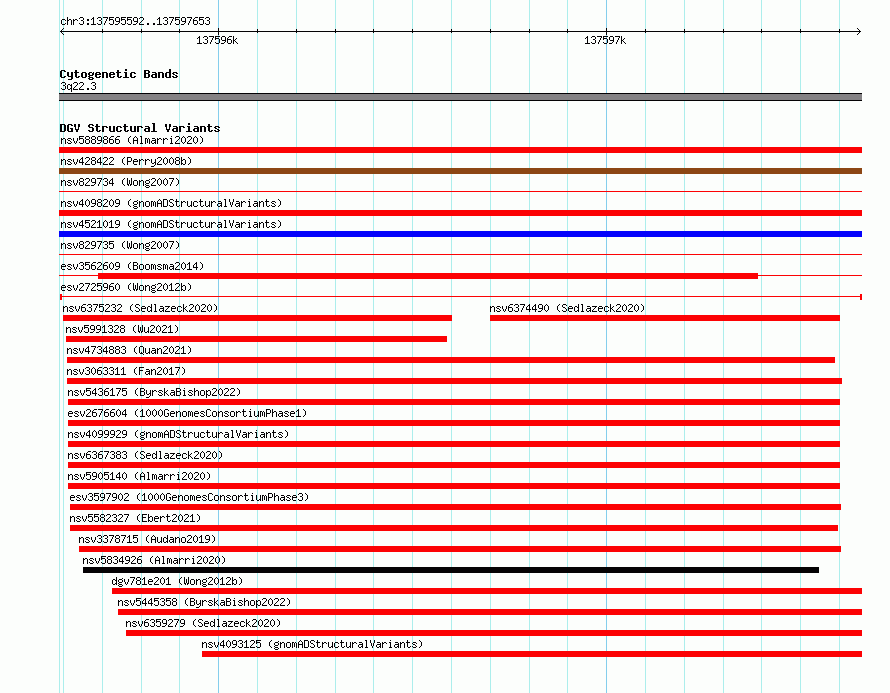Click the Cytogenetic Bands track title

pos(119,74)
